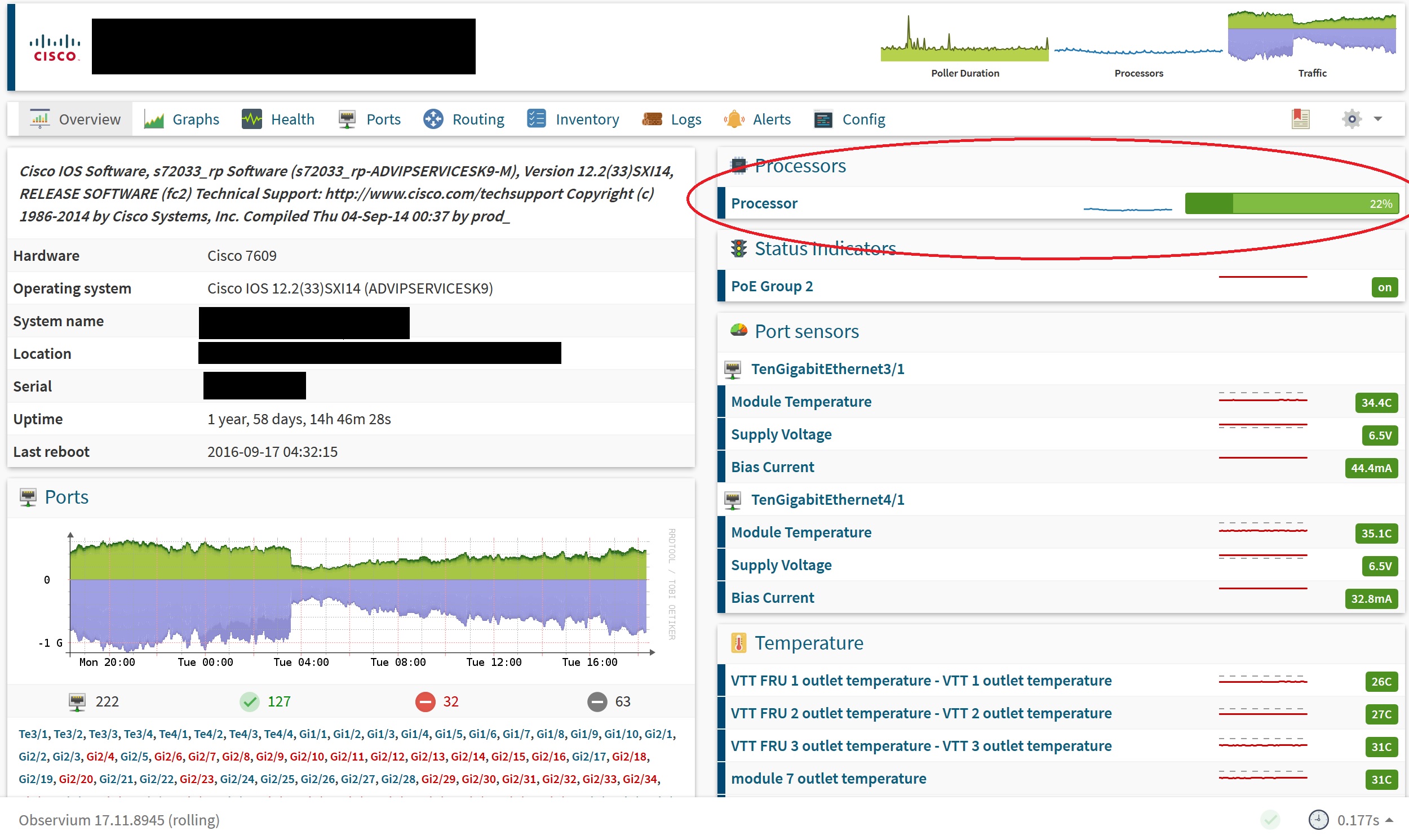Open the Ports section heading

[67, 497]
